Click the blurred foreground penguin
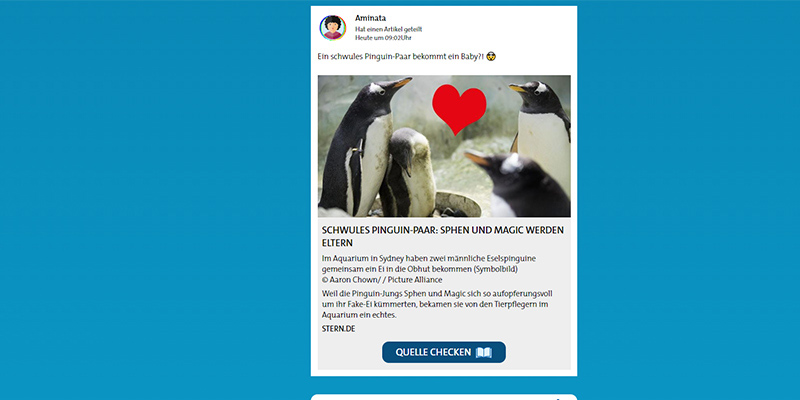 point(518,186)
